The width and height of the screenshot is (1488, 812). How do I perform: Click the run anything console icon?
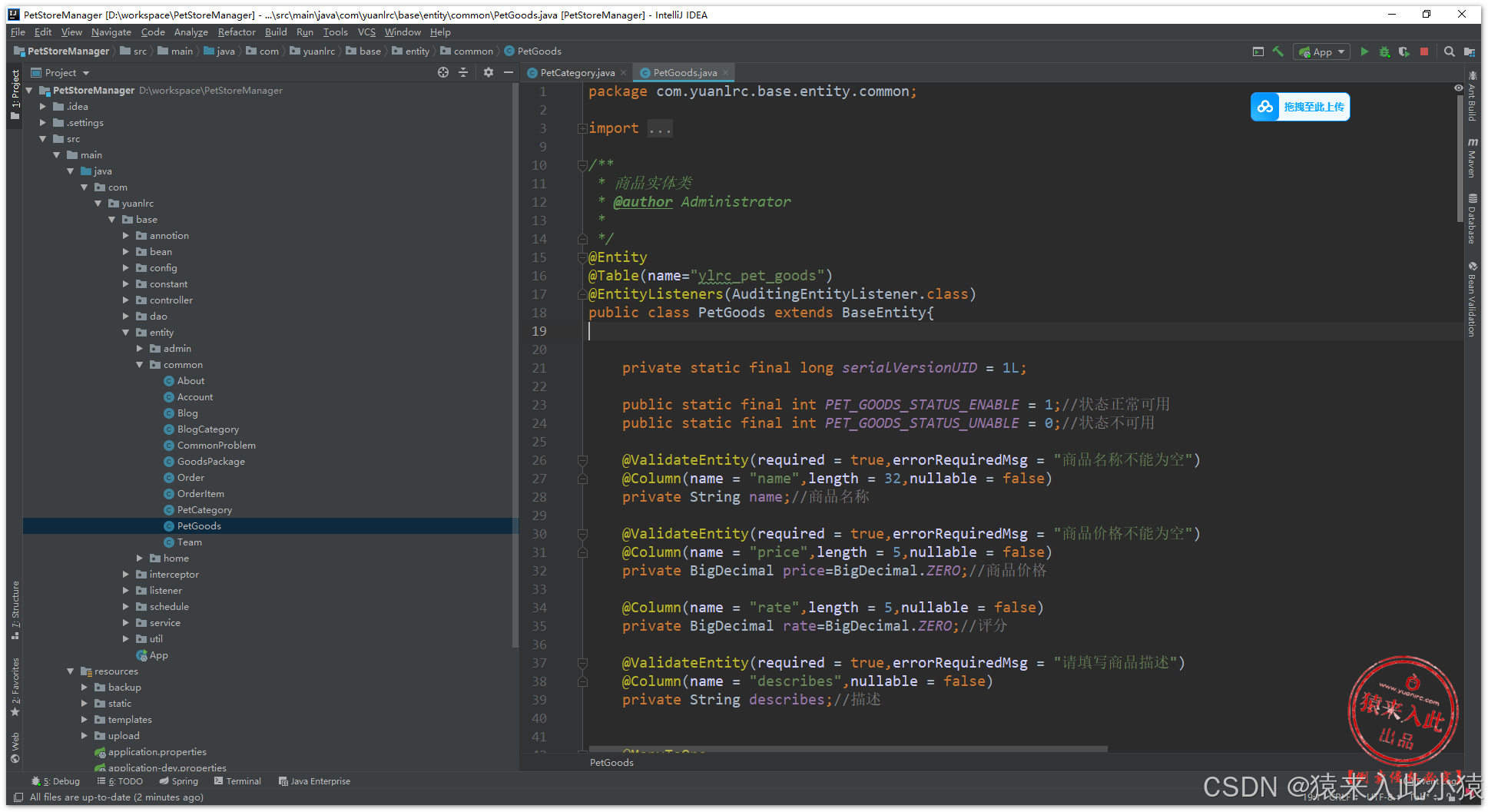tap(1258, 51)
